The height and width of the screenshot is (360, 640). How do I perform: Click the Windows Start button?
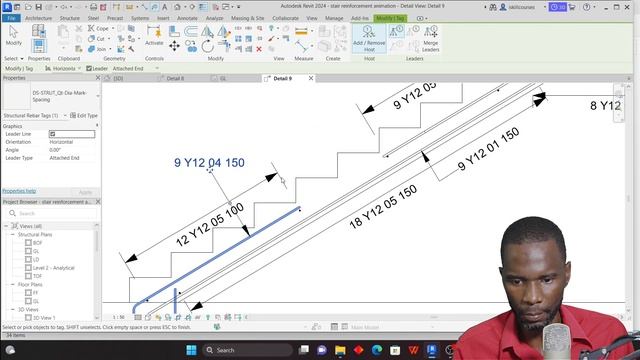[191, 350]
